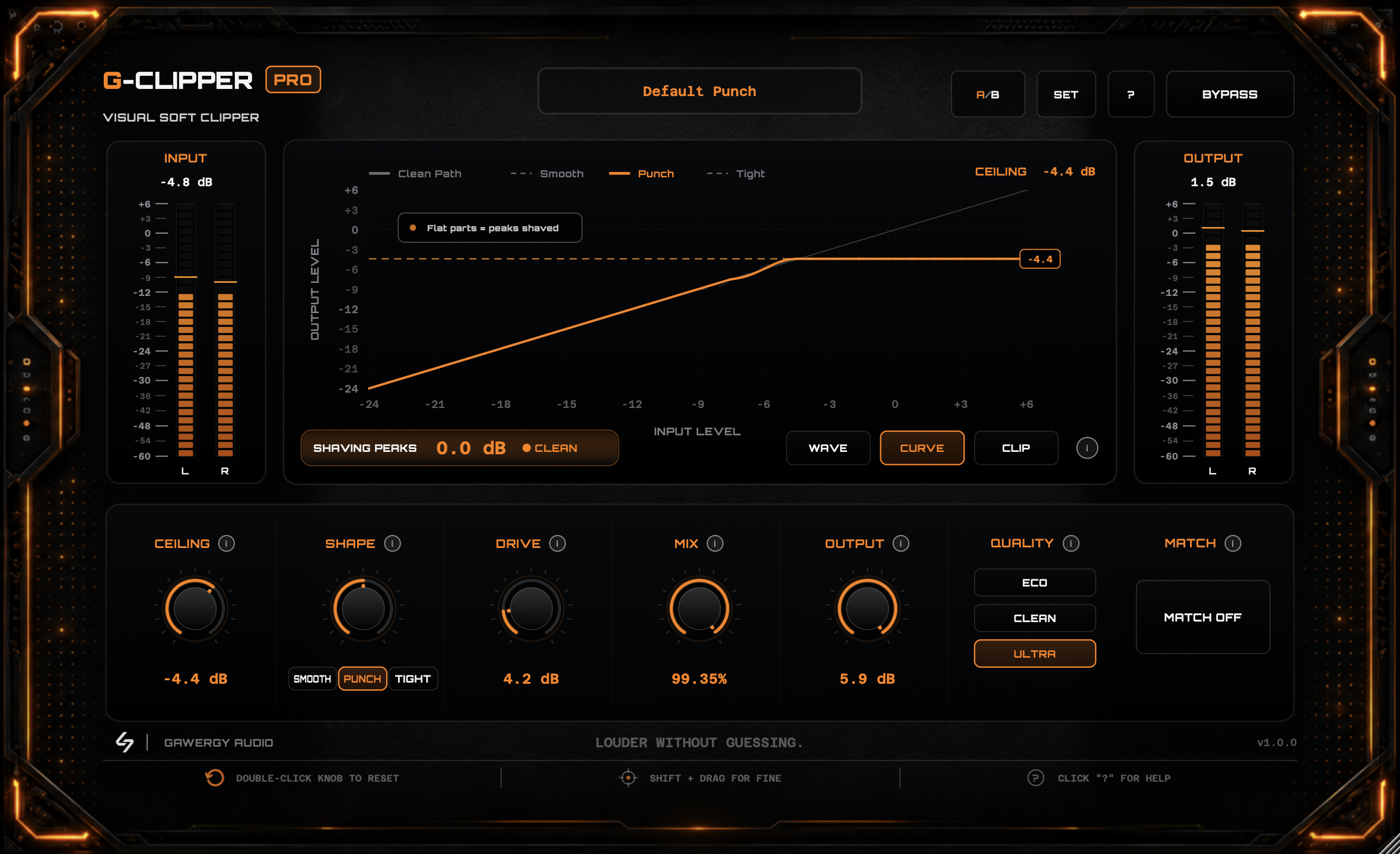Click the CEILING -4.4 dB graph readout
The image size is (1400, 854).
pyautogui.click(x=1035, y=171)
